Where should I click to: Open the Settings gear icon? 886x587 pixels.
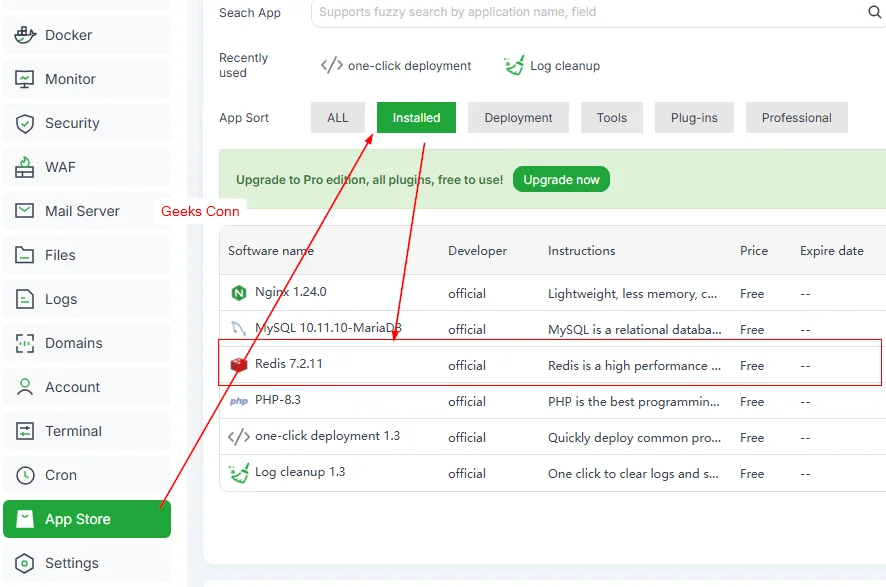click(24, 563)
